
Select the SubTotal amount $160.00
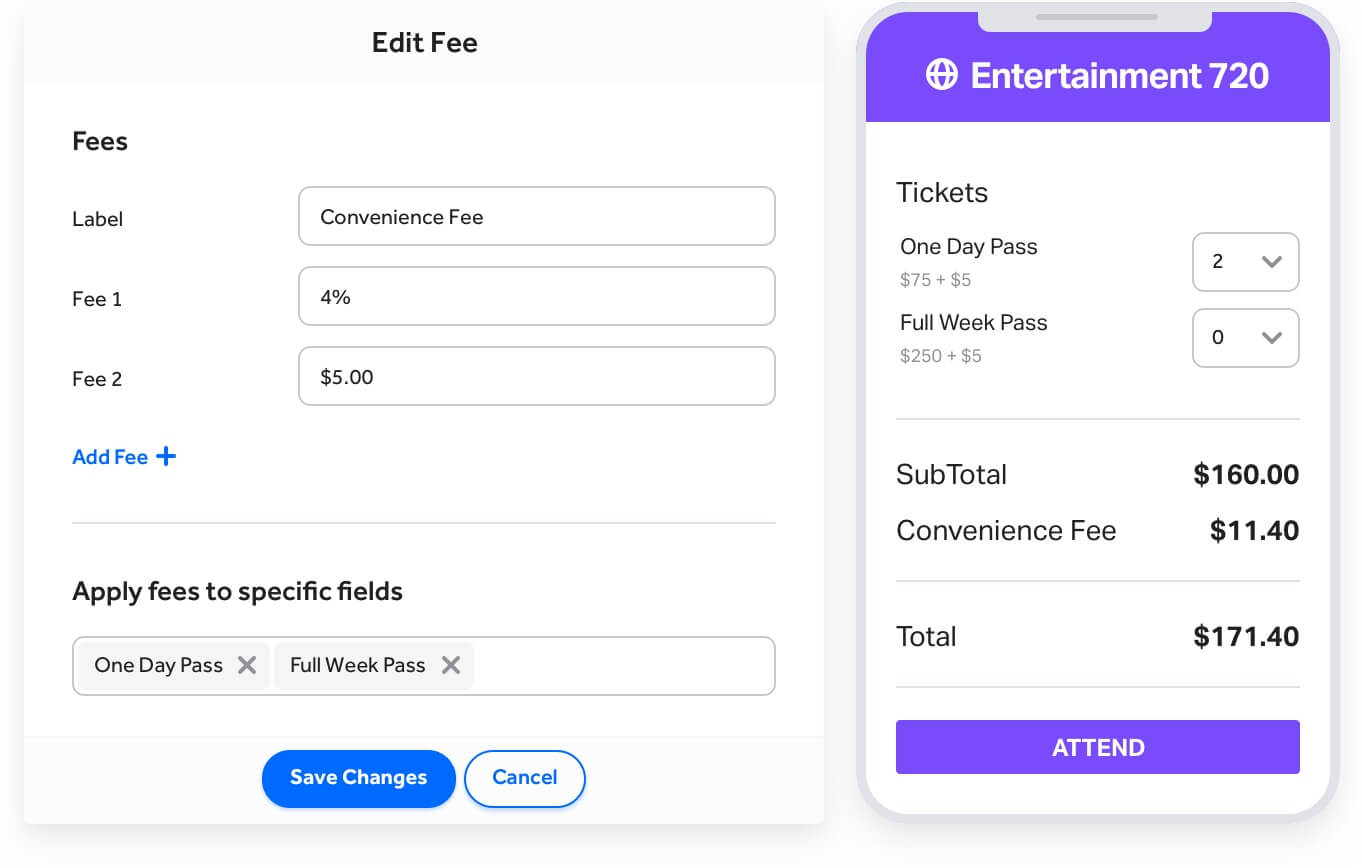point(1245,474)
